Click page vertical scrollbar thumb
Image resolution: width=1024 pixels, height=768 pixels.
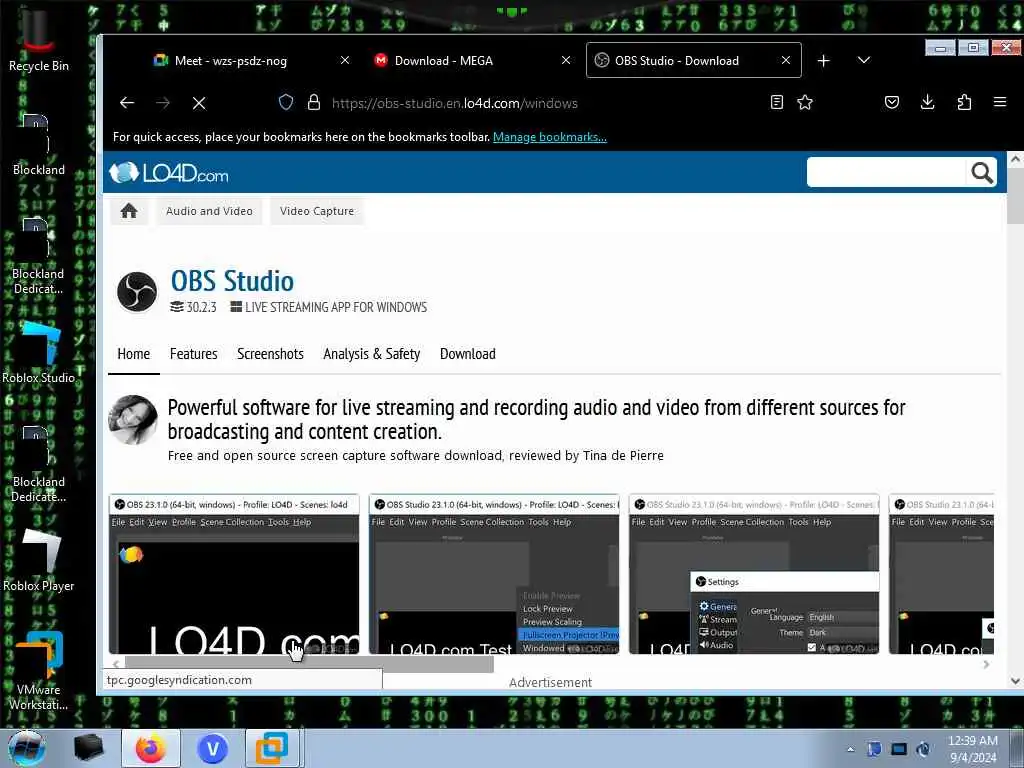(1015, 195)
